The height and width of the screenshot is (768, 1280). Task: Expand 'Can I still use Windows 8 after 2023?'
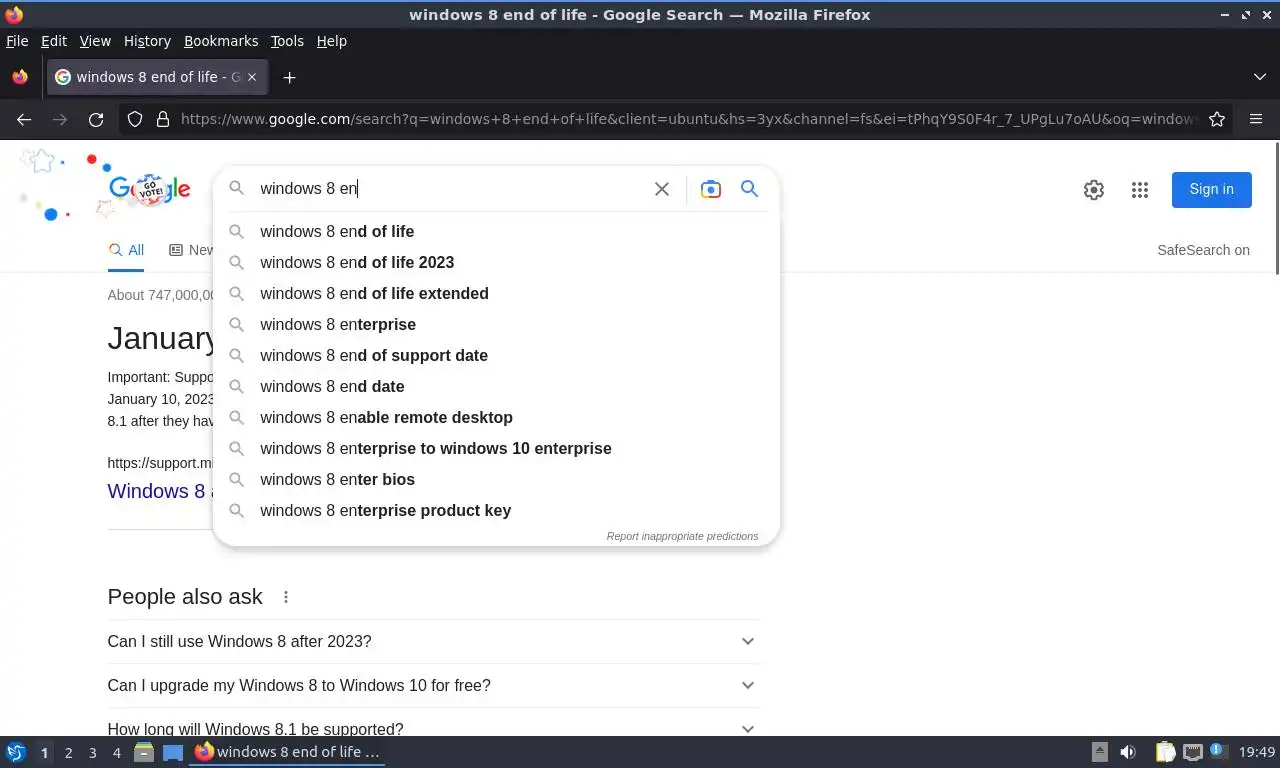(433, 642)
